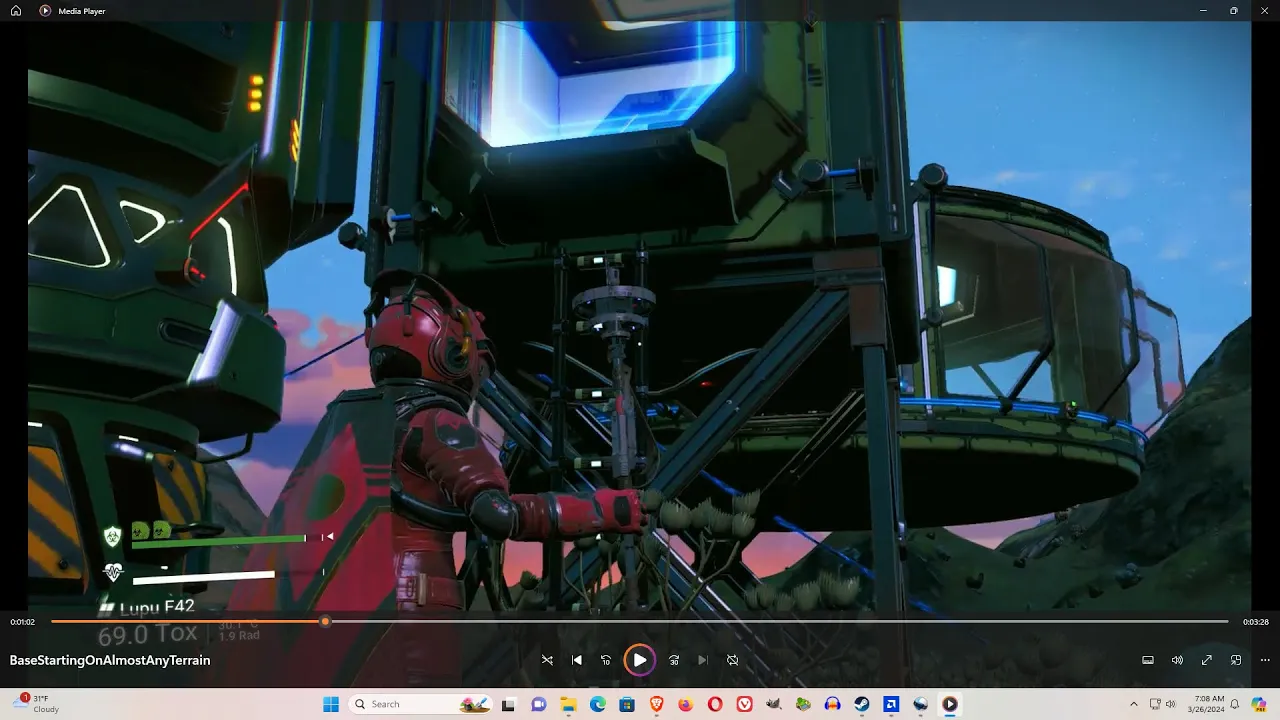Image resolution: width=1280 pixels, height=720 pixels.
Task: Open File Explorer from the taskbar
Action: 568,704
